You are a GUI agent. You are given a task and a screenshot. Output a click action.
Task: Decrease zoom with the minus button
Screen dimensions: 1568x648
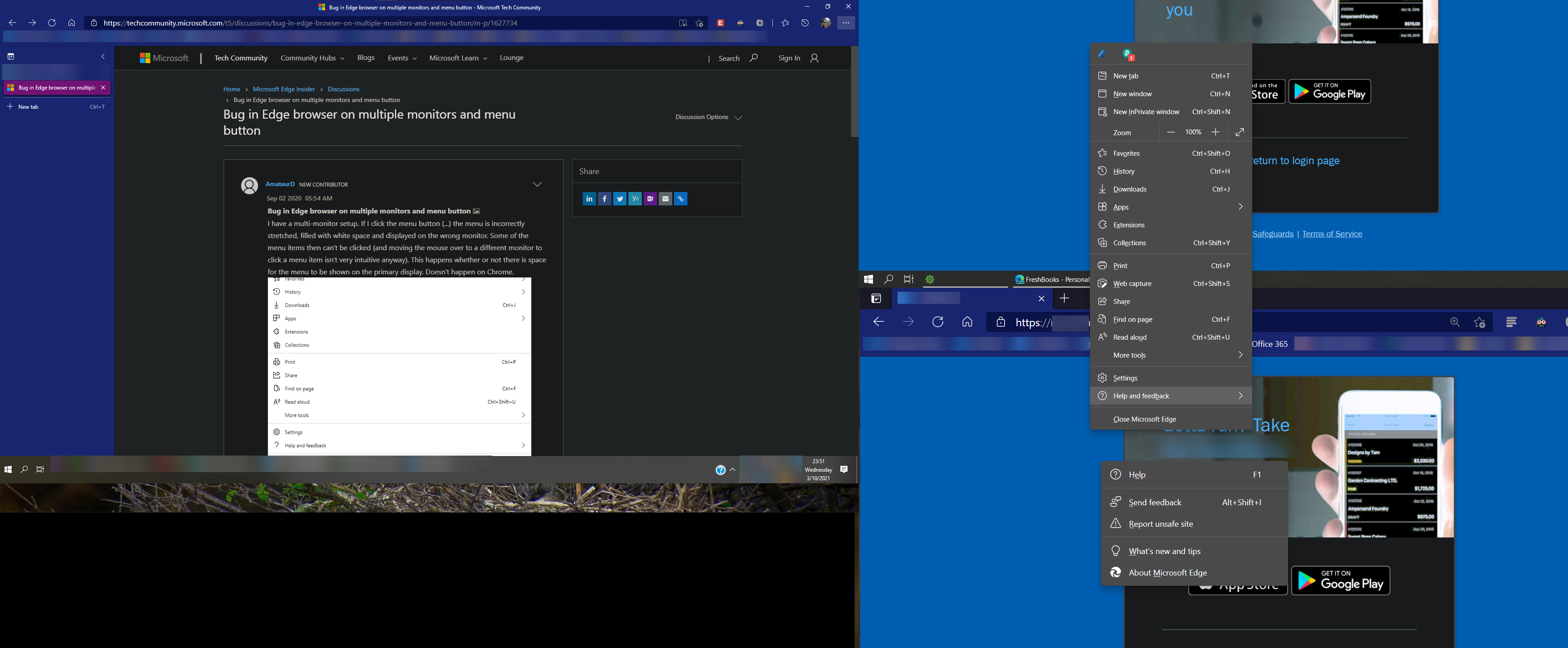tap(1171, 132)
